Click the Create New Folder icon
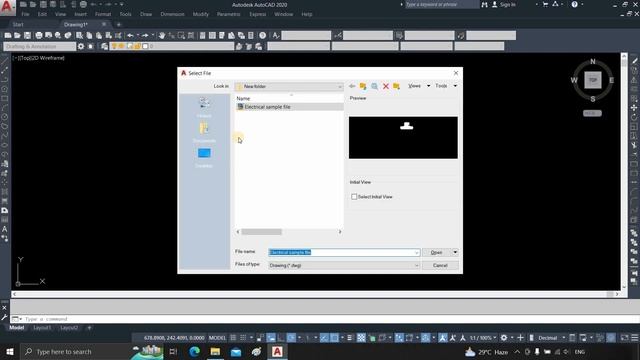Viewport: 640px width, 360px height. pos(396,86)
